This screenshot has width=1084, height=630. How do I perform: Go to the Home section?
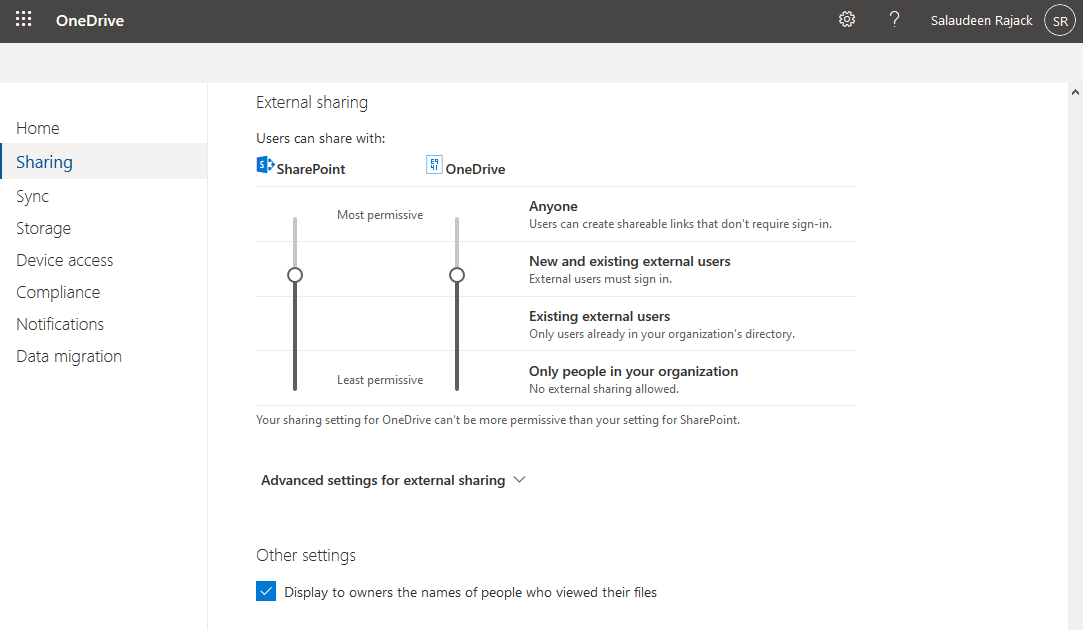tap(37, 128)
